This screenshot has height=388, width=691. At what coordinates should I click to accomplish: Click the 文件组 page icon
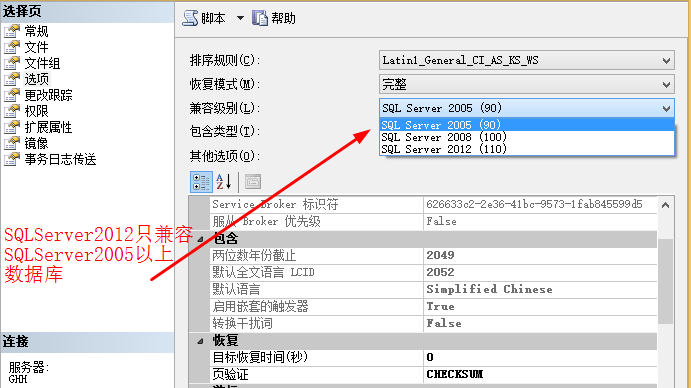click(x=12, y=63)
